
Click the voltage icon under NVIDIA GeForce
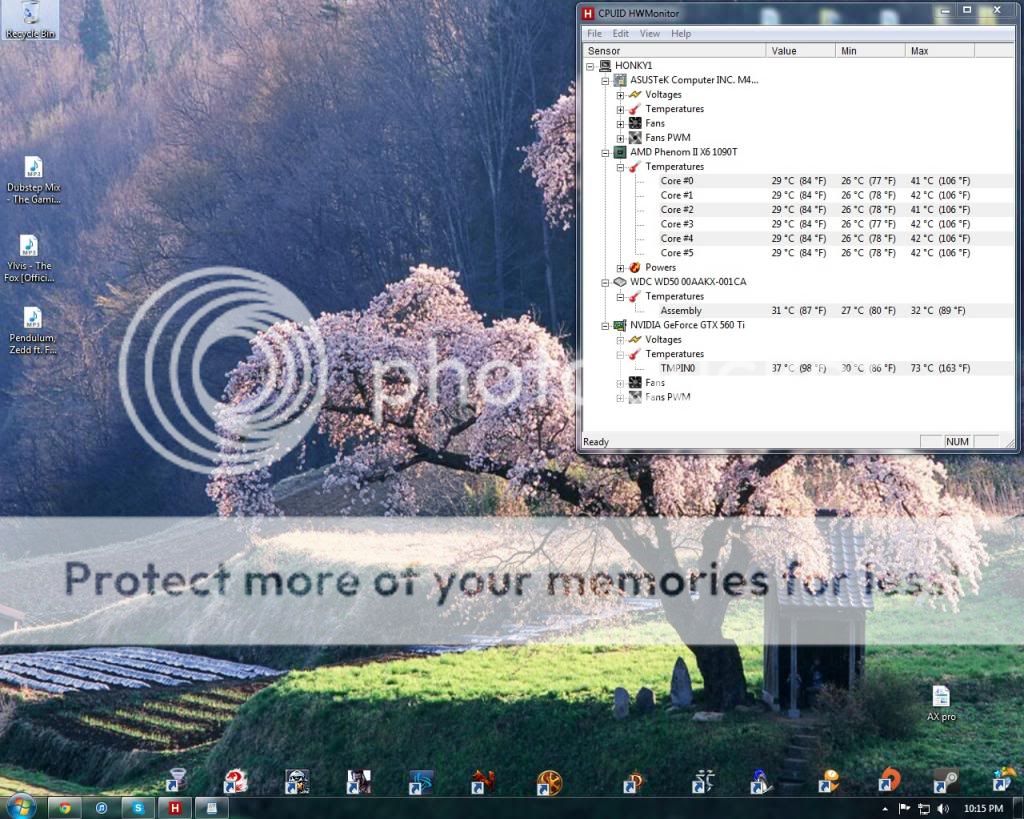pyautogui.click(x=635, y=340)
